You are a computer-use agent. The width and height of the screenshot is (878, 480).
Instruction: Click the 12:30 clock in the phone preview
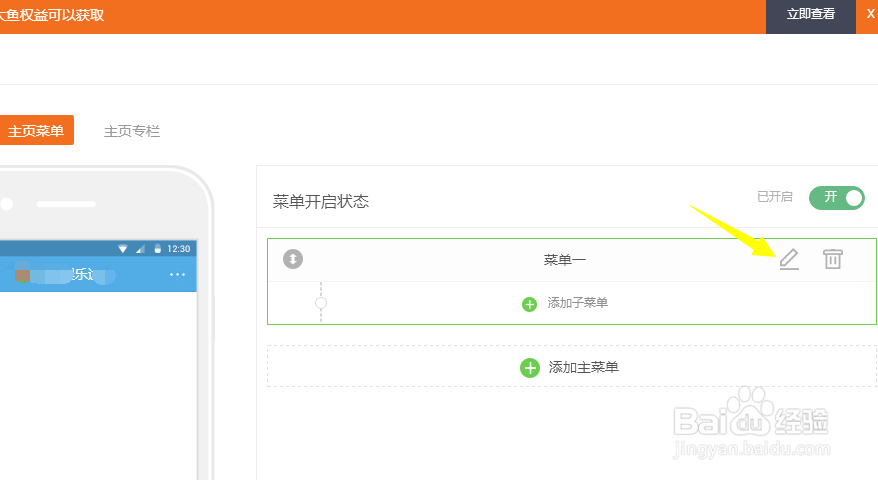(179, 248)
